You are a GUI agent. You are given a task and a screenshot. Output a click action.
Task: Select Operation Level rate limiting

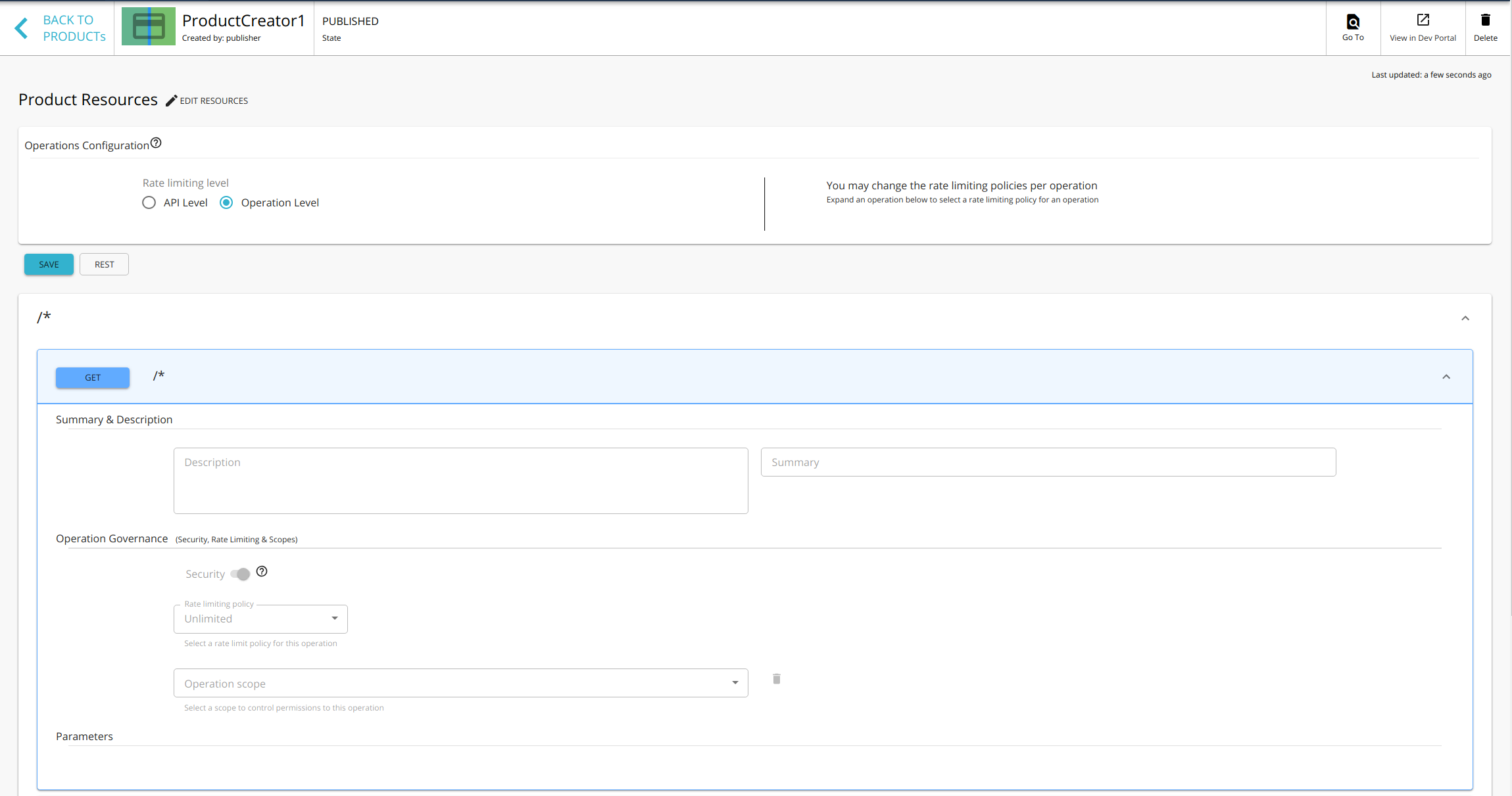[226, 202]
